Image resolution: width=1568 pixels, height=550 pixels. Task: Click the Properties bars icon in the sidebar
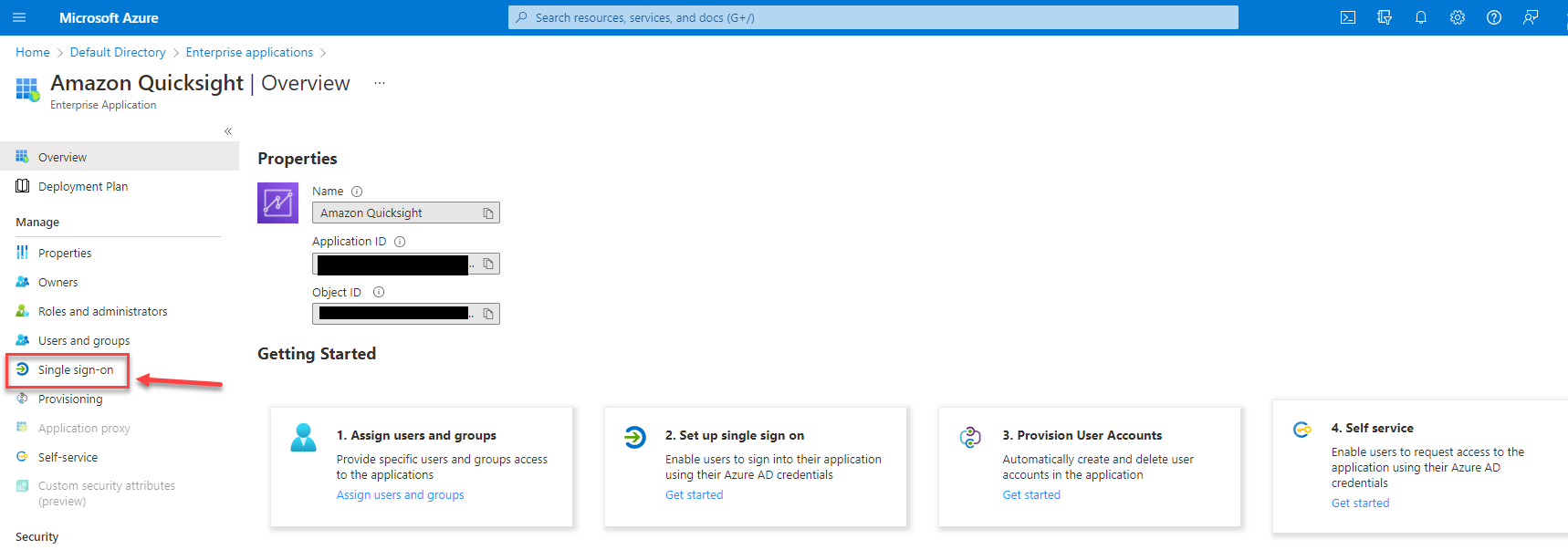22,253
